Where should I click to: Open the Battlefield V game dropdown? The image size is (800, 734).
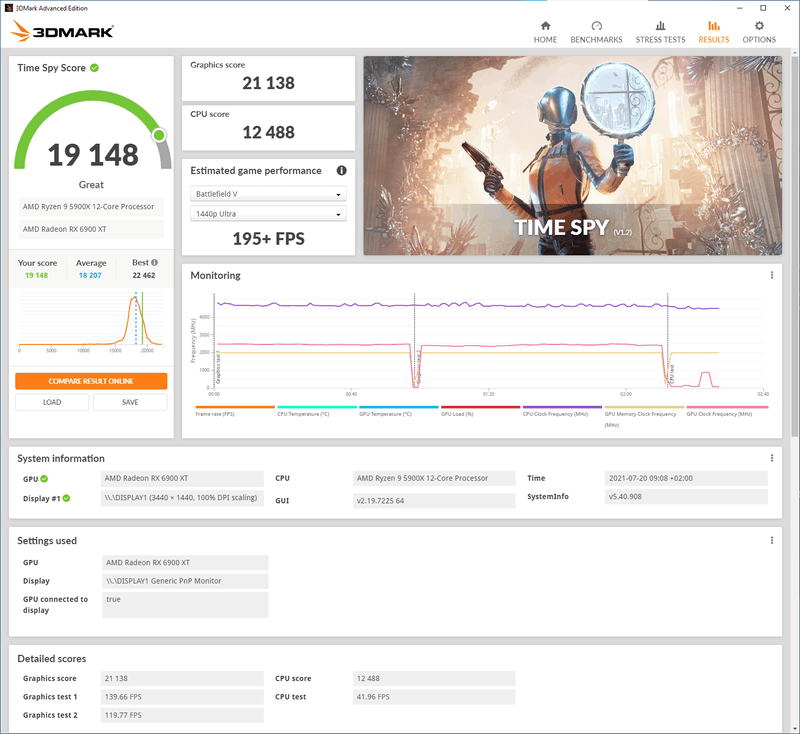point(268,194)
